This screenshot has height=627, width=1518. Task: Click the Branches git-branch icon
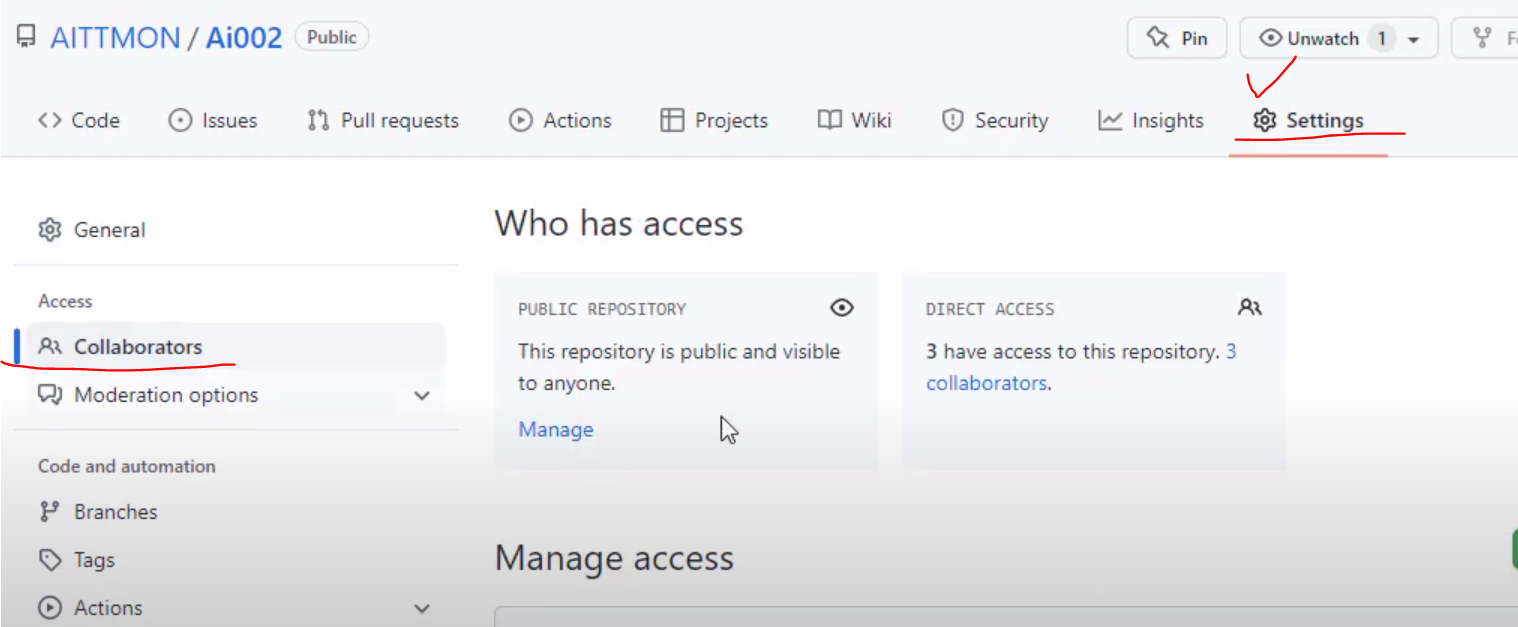pyautogui.click(x=49, y=512)
